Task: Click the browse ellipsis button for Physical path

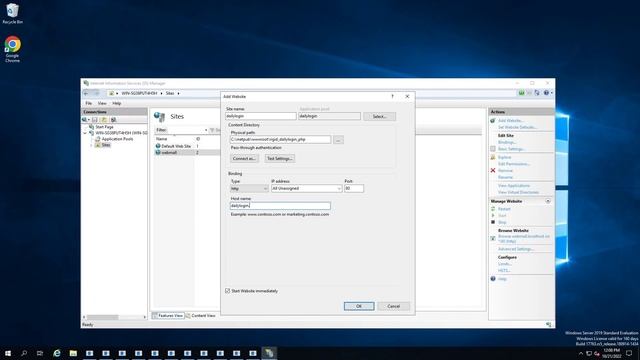Action: click(338, 140)
